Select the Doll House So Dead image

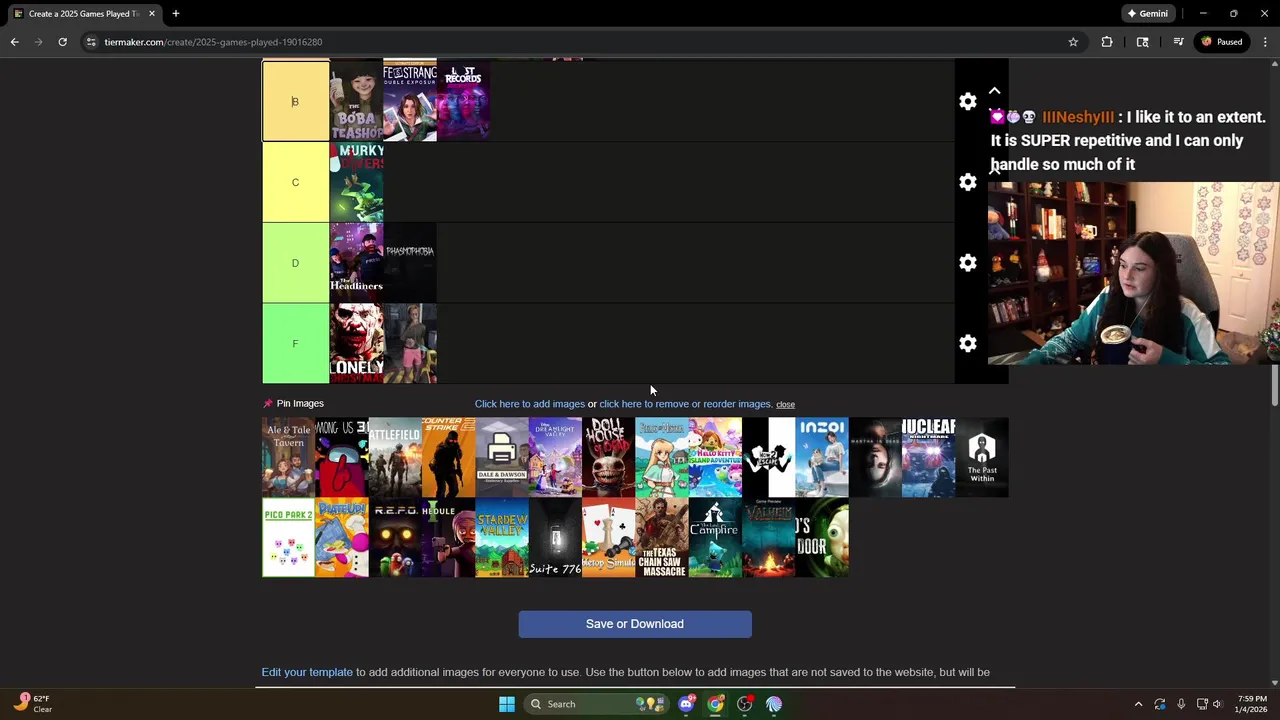(608, 457)
